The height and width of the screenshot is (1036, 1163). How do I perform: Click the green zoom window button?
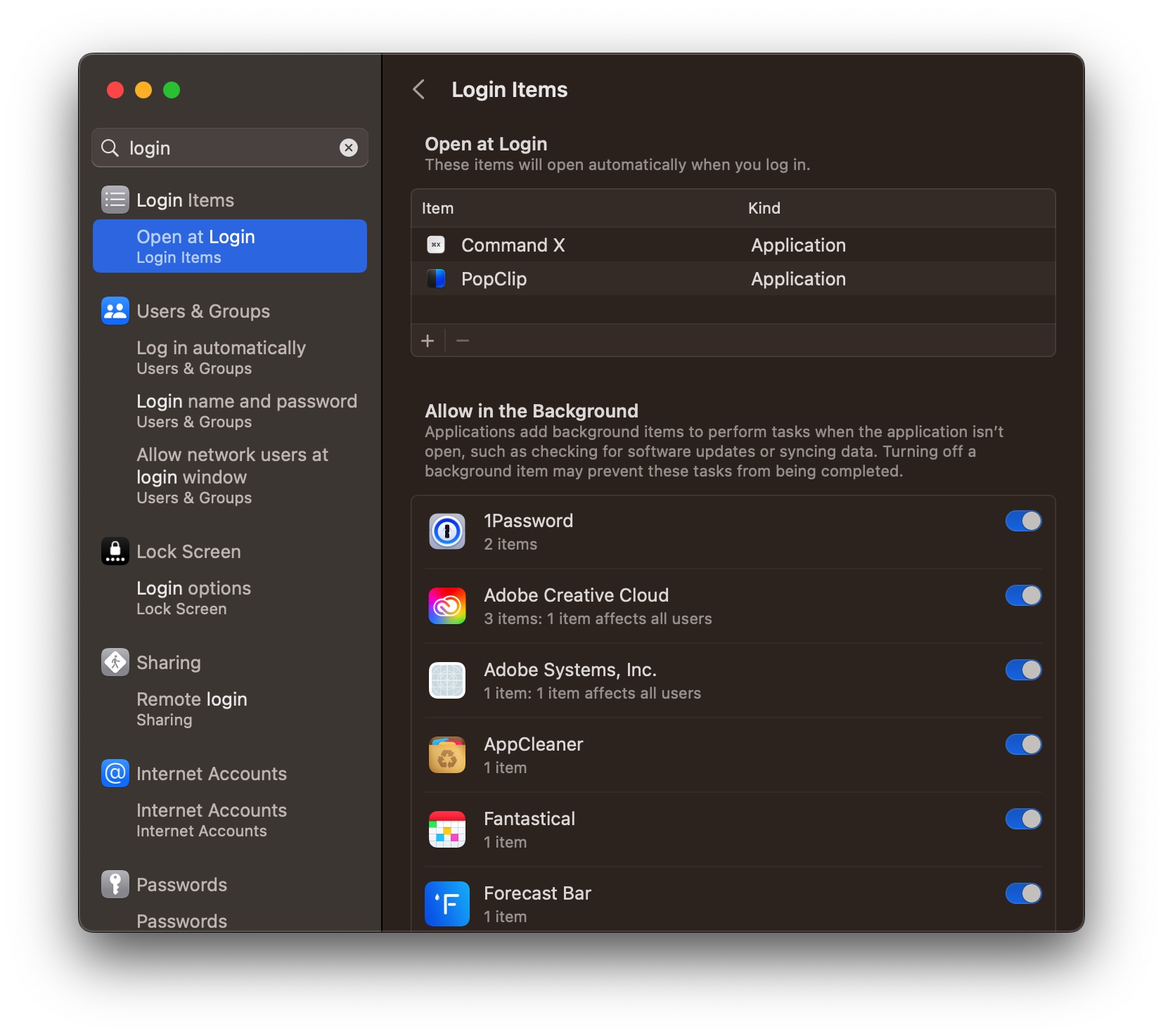172,90
